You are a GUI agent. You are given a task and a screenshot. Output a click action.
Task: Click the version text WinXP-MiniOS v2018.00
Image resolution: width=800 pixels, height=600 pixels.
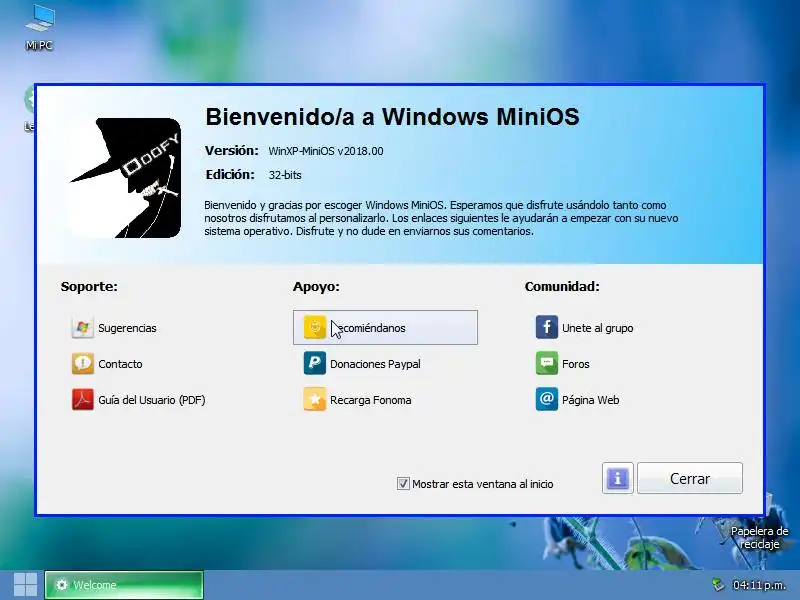[x=326, y=151]
